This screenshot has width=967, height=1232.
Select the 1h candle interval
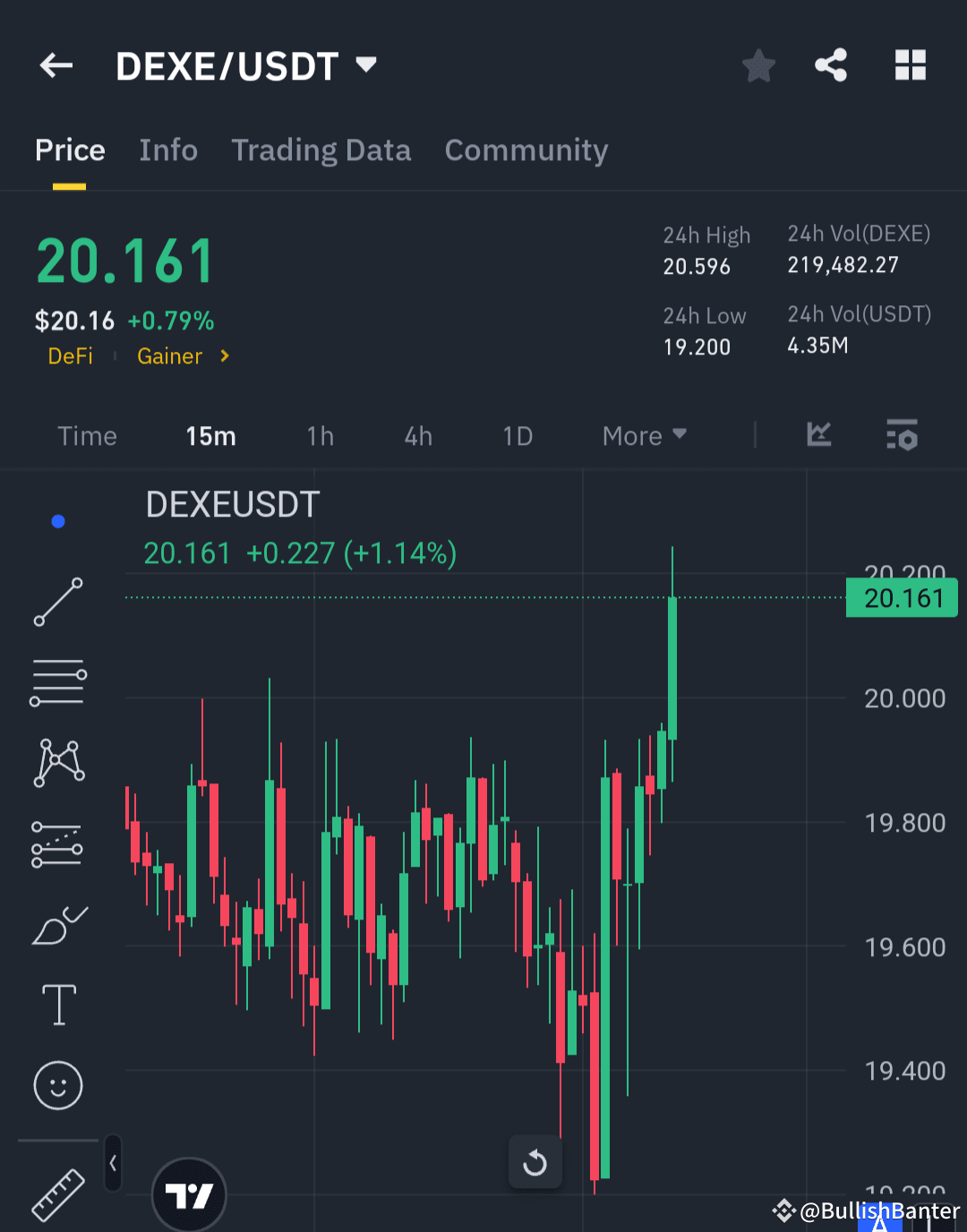[x=320, y=436]
